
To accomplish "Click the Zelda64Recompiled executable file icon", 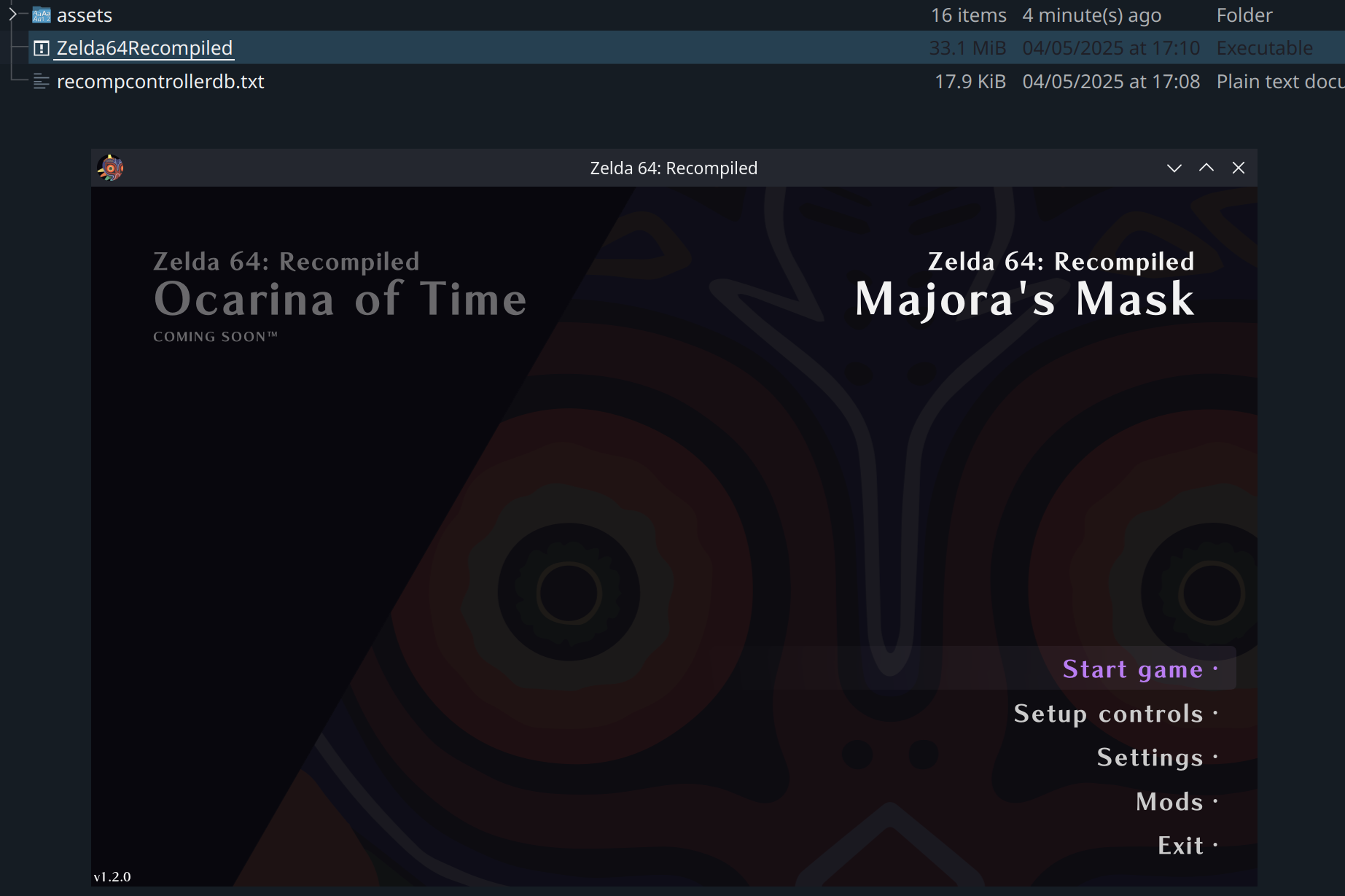I will [x=42, y=48].
